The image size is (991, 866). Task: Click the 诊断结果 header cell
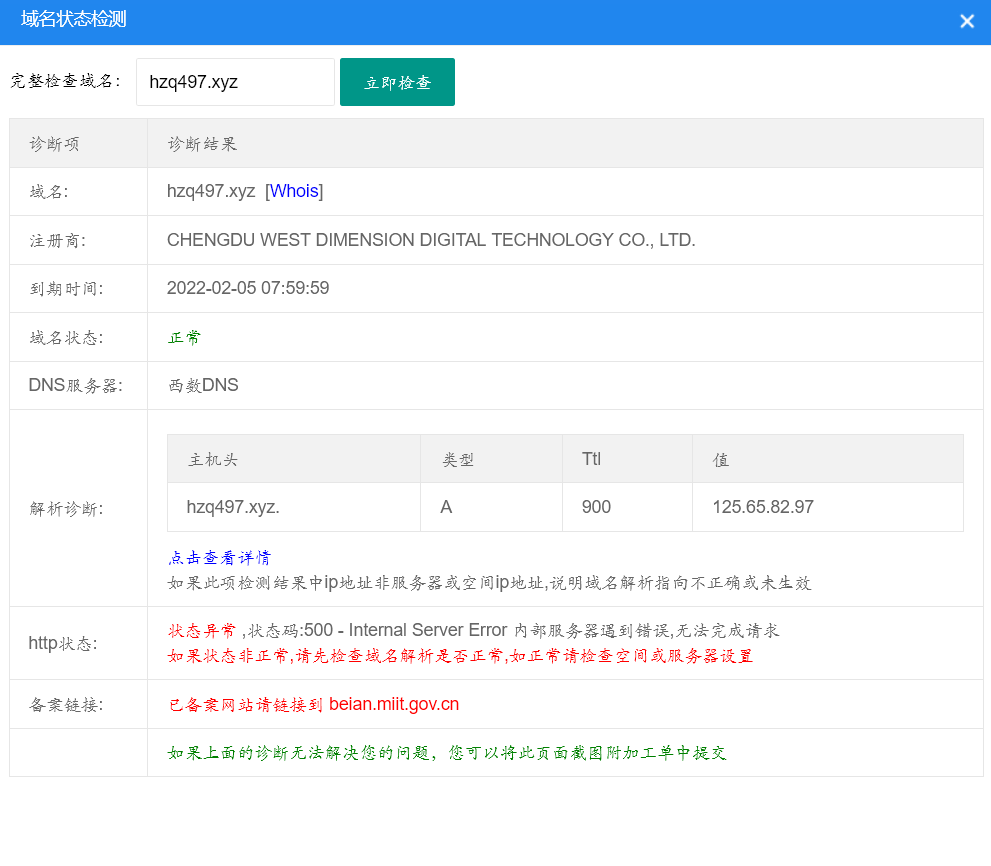pos(565,143)
